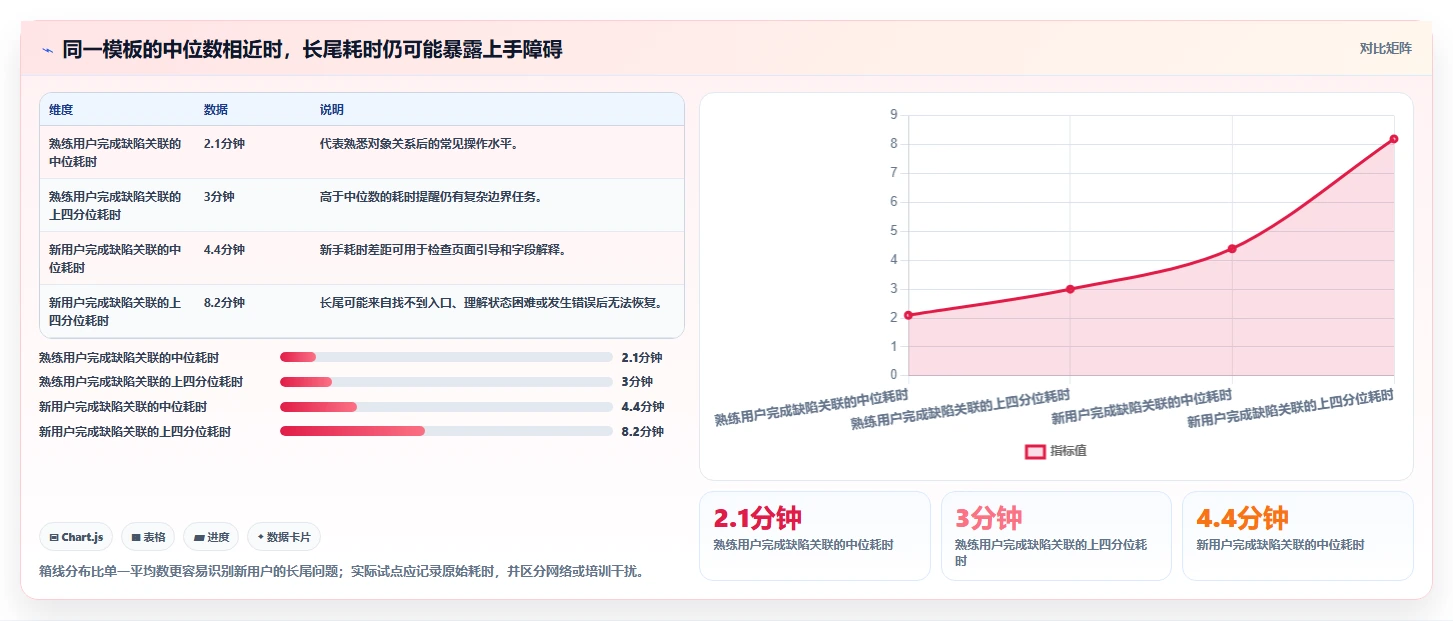Image resolution: width=1453 pixels, height=621 pixels.
Task: Click the Chart.js tag chip
Action: pos(77,537)
